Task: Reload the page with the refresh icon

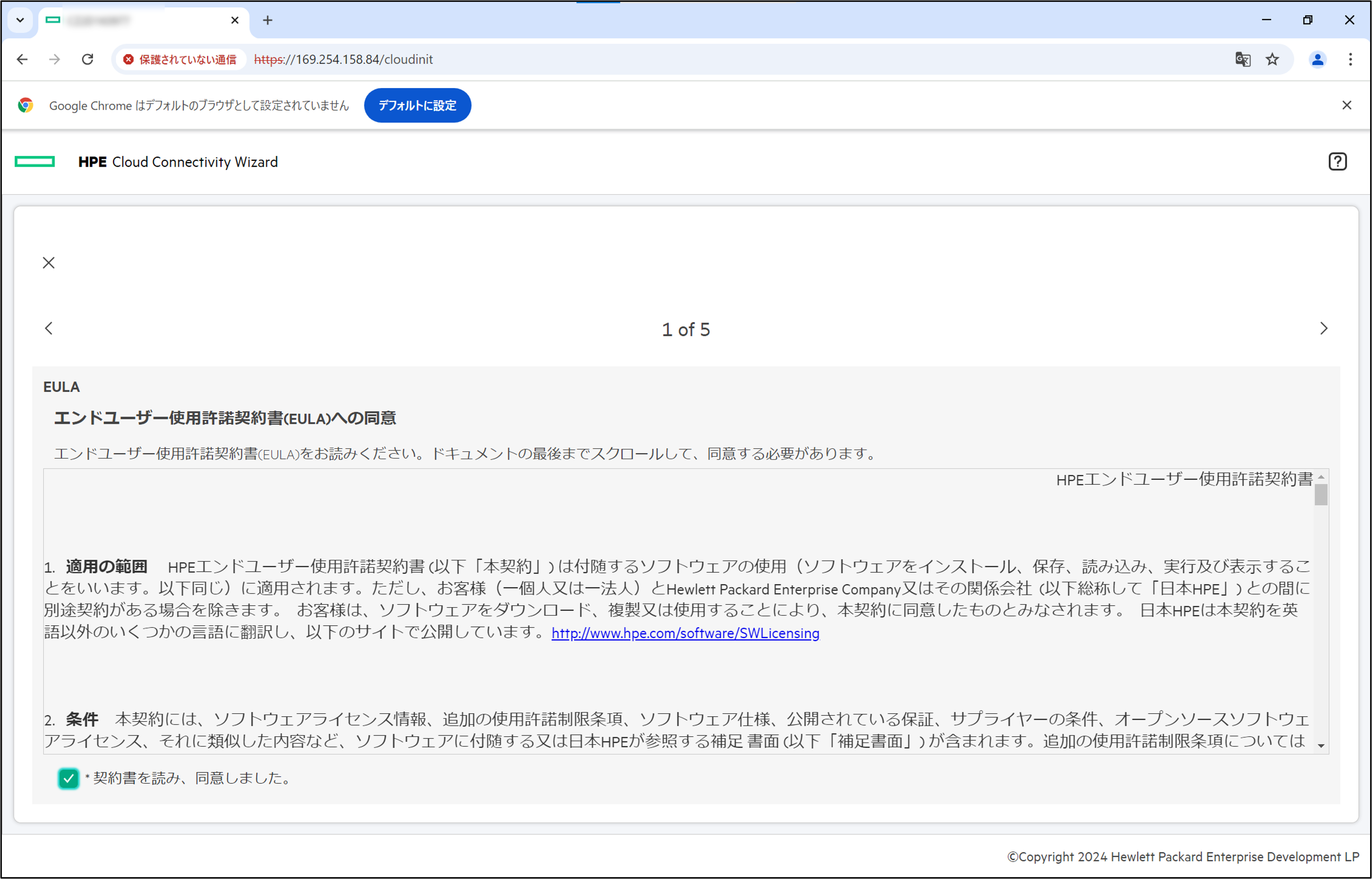Action: click(x=88, y=59)
